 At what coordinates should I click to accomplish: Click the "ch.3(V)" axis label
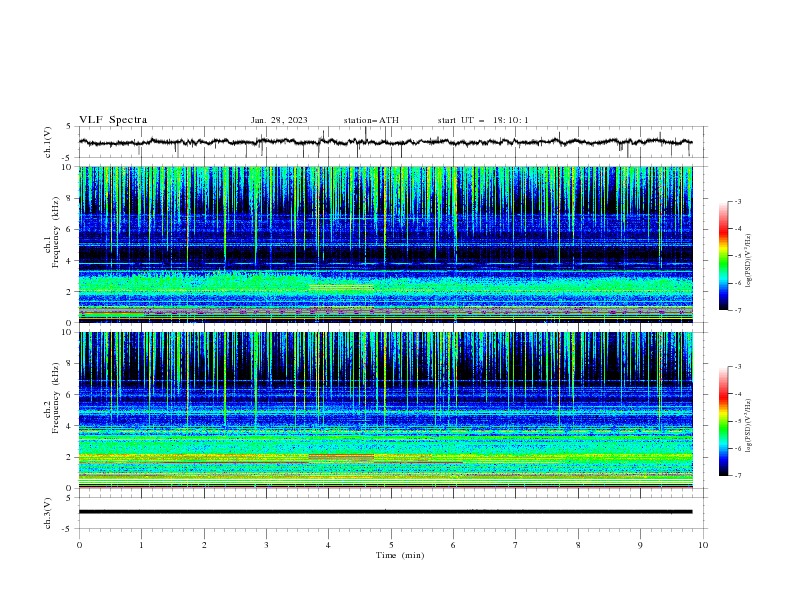48,513
